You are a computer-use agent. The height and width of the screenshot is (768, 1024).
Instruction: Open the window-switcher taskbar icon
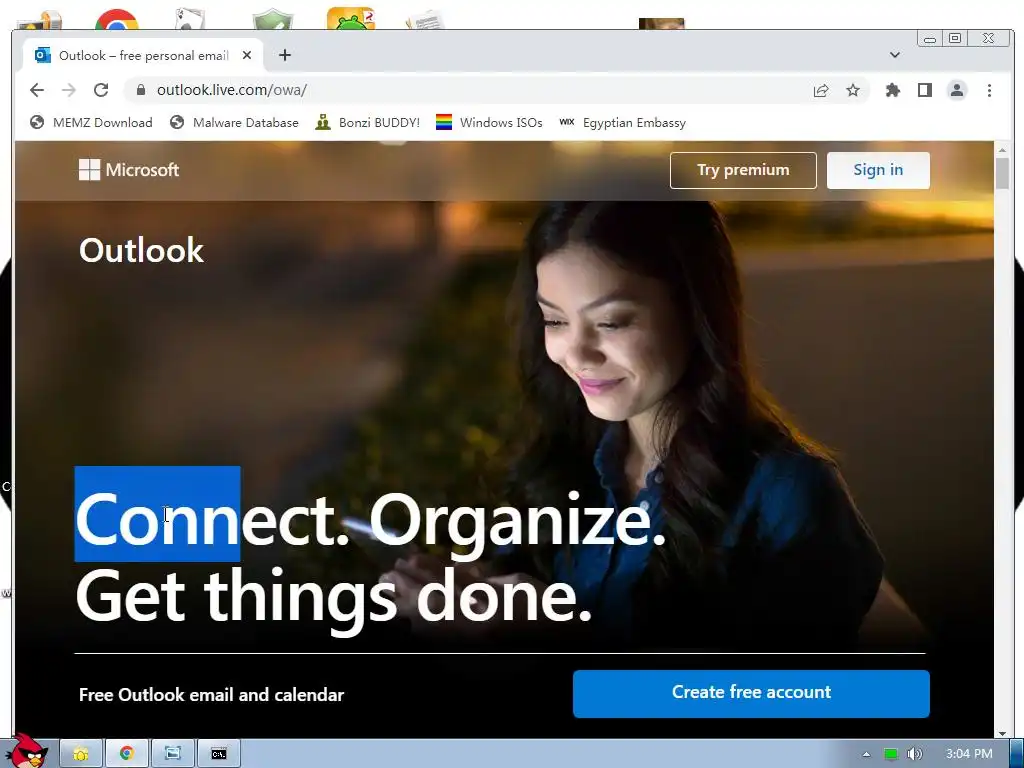tap(172, 754)
